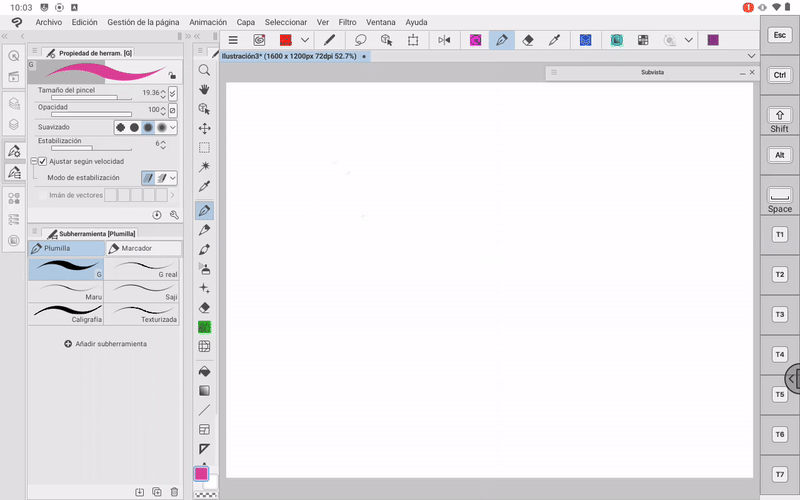Select the Eraser tool in the tool palette
The height and width of the screenshot is (500, 800).
point(204,308)
